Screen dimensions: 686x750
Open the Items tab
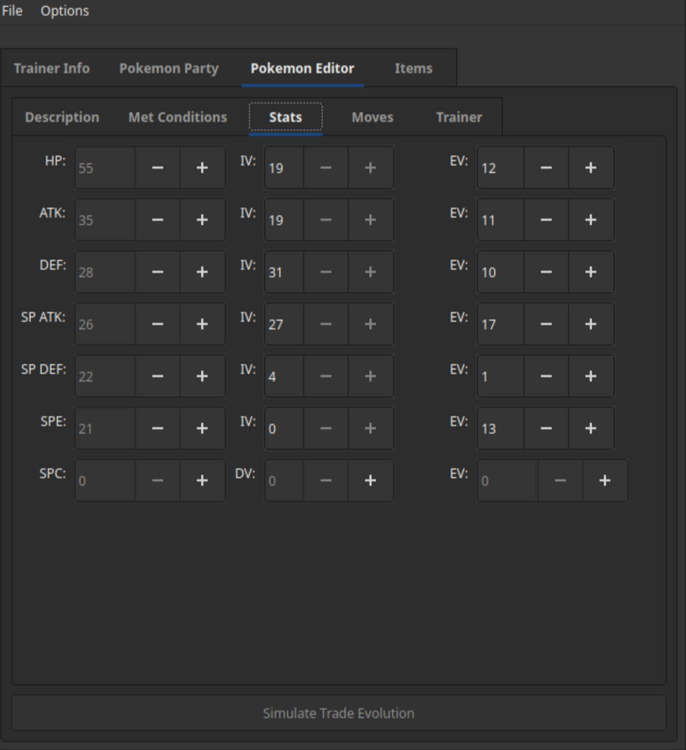point(413,69)
